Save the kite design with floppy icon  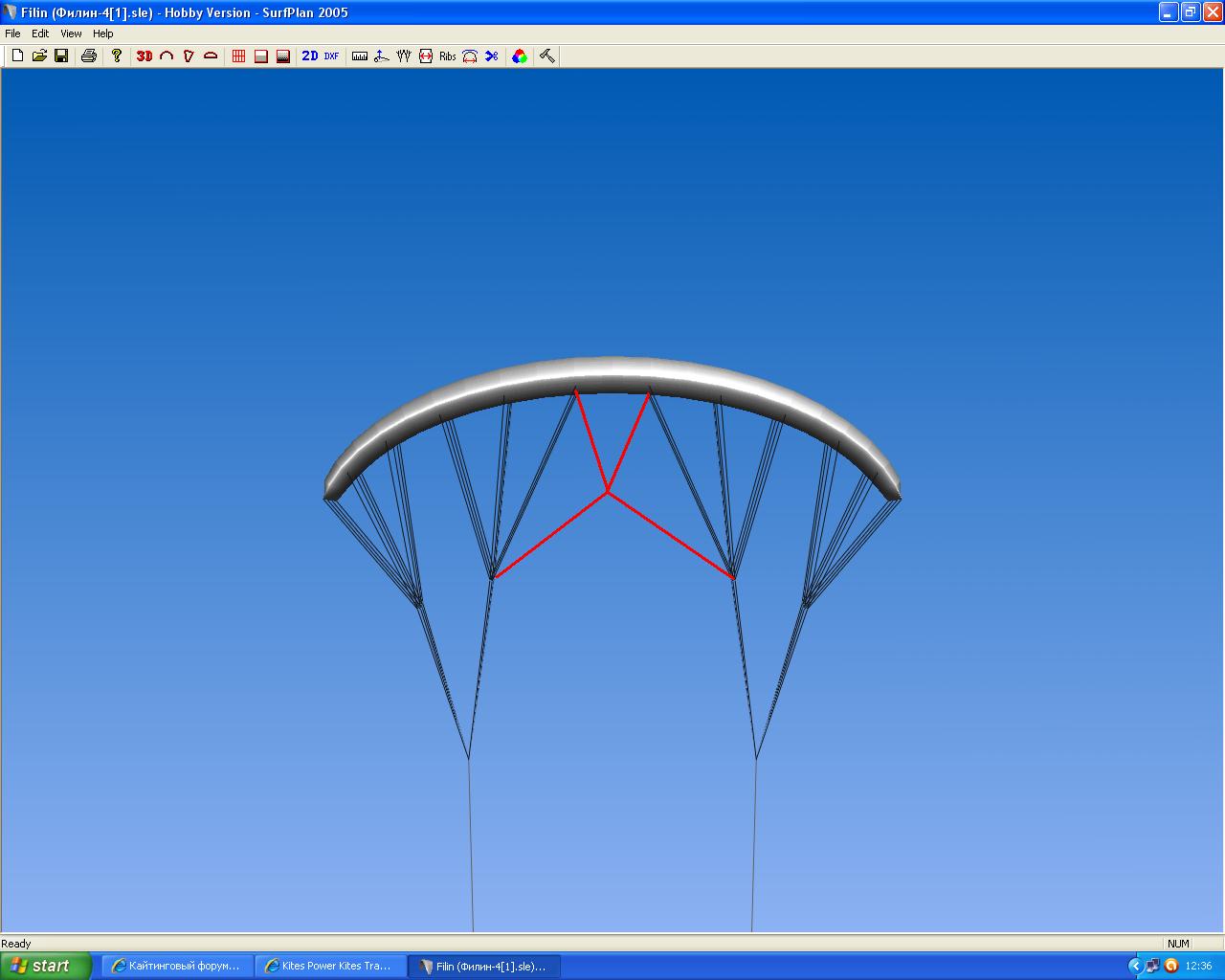tap(61, 56)
